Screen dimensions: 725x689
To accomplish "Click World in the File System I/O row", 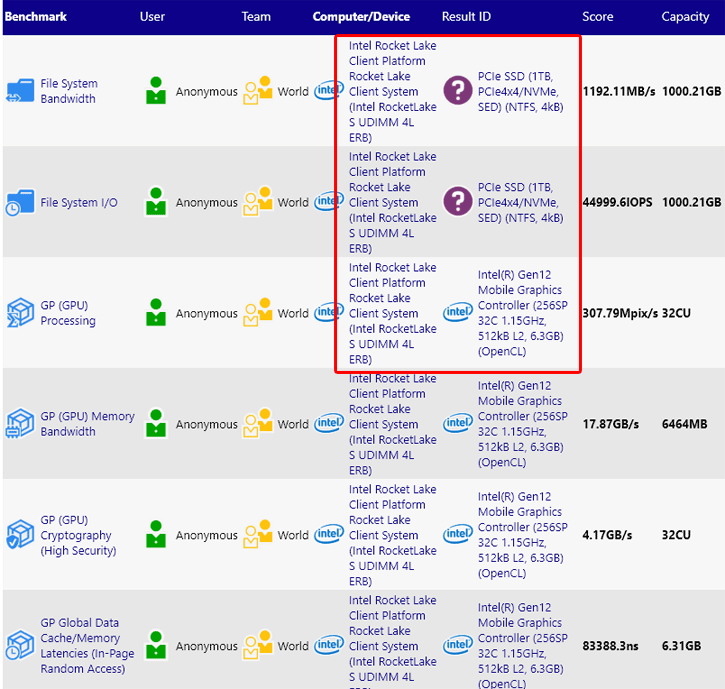I will [293, 203].
